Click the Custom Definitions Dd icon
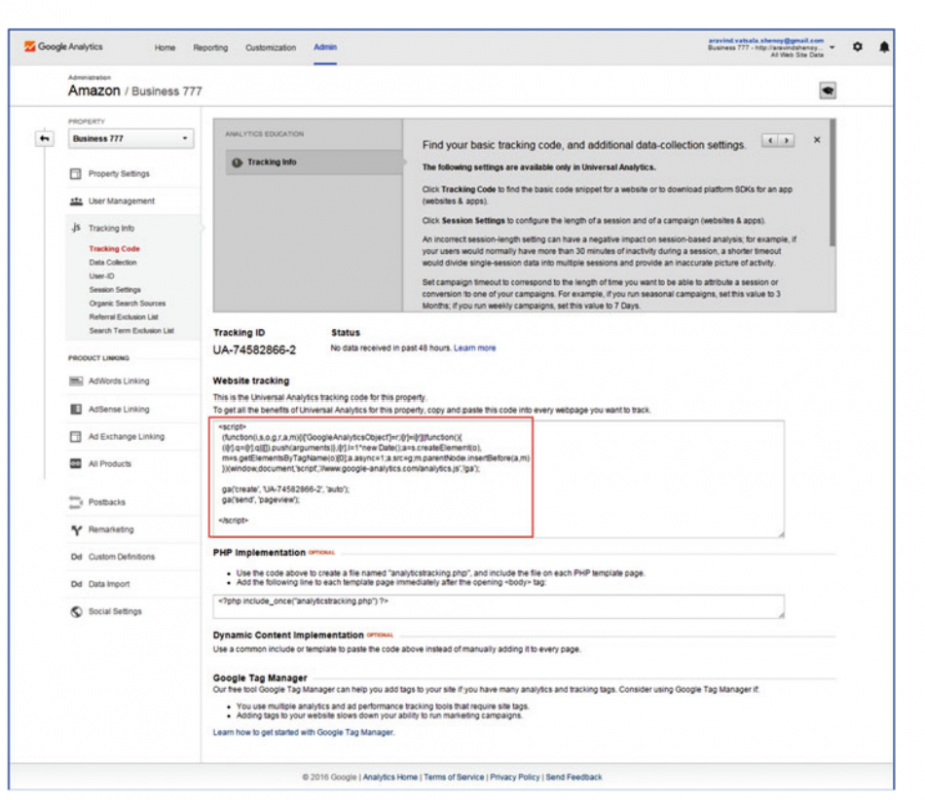This screenshot has width=925, height=800. (x=76, y=557)
